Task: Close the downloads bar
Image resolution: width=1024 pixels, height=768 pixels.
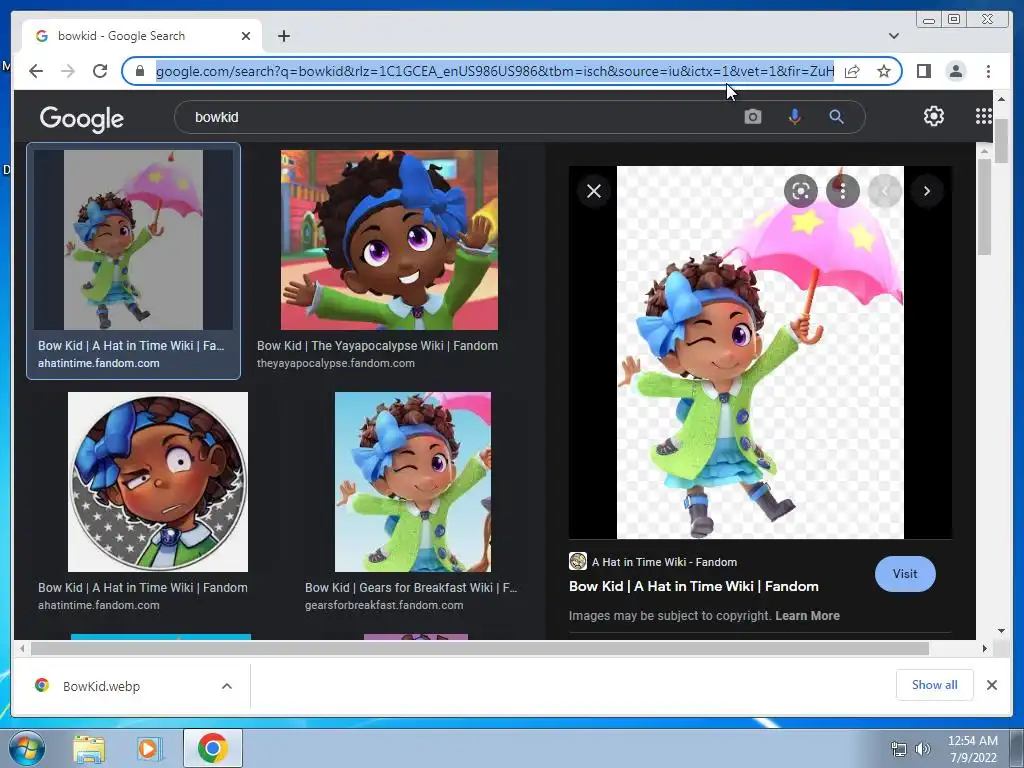Action: point(991,685)
